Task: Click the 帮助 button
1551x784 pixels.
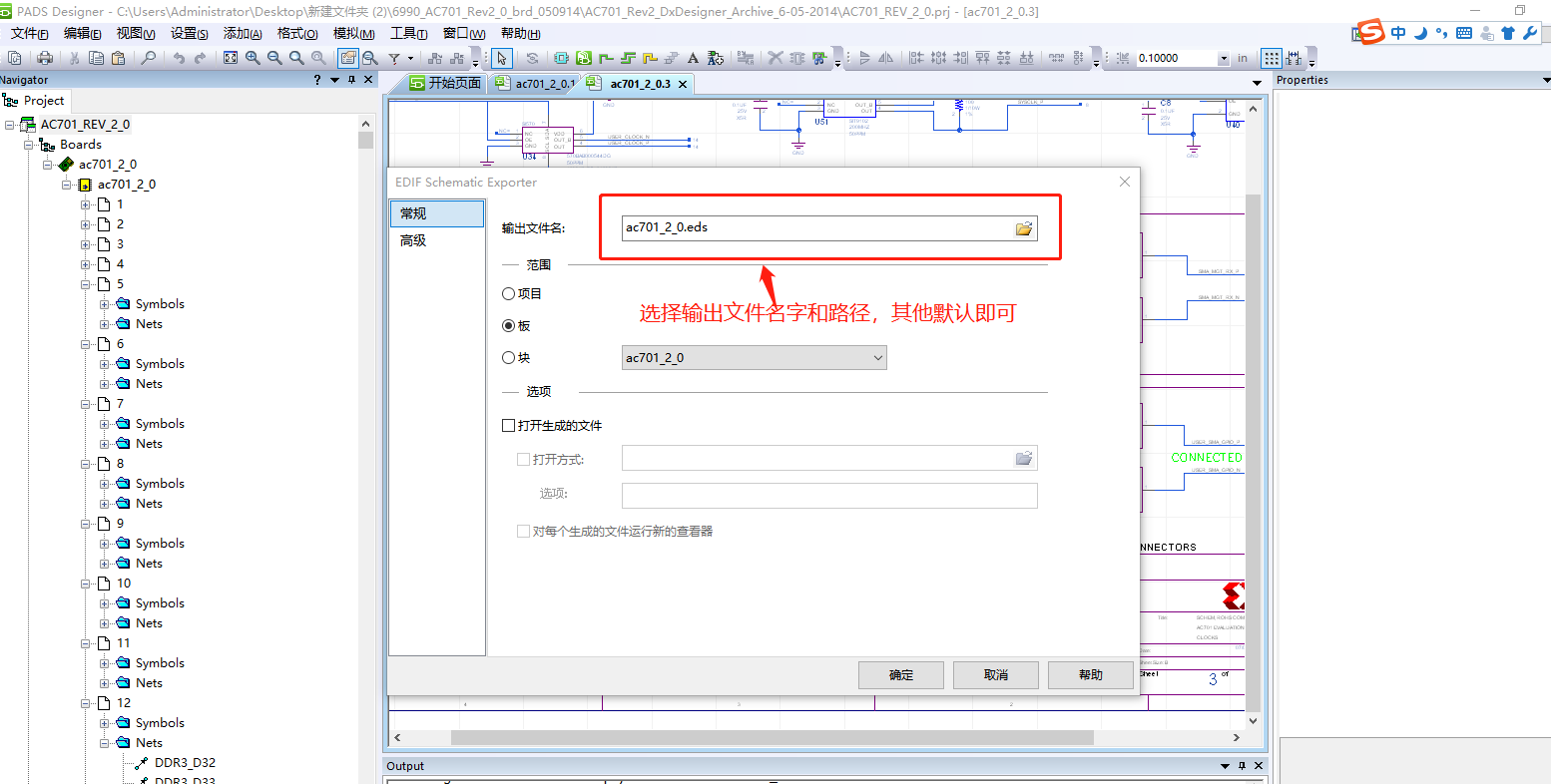Action: pyautogui.click(x=1091, y=674)
